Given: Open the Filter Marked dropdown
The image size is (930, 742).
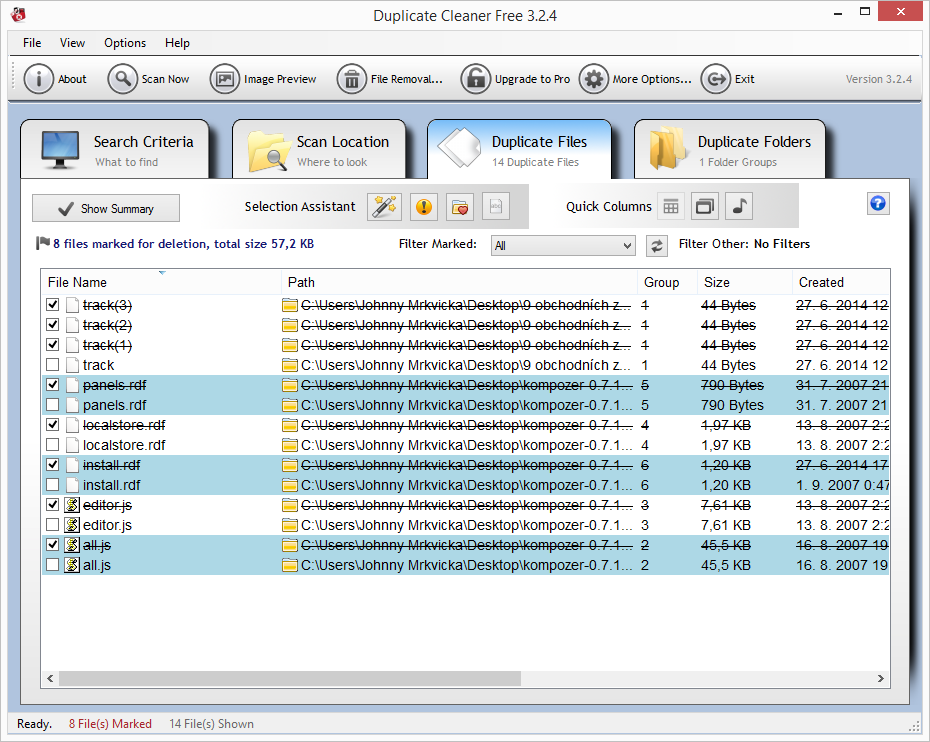Looking at the screenshot, I should tap(563, 246).
